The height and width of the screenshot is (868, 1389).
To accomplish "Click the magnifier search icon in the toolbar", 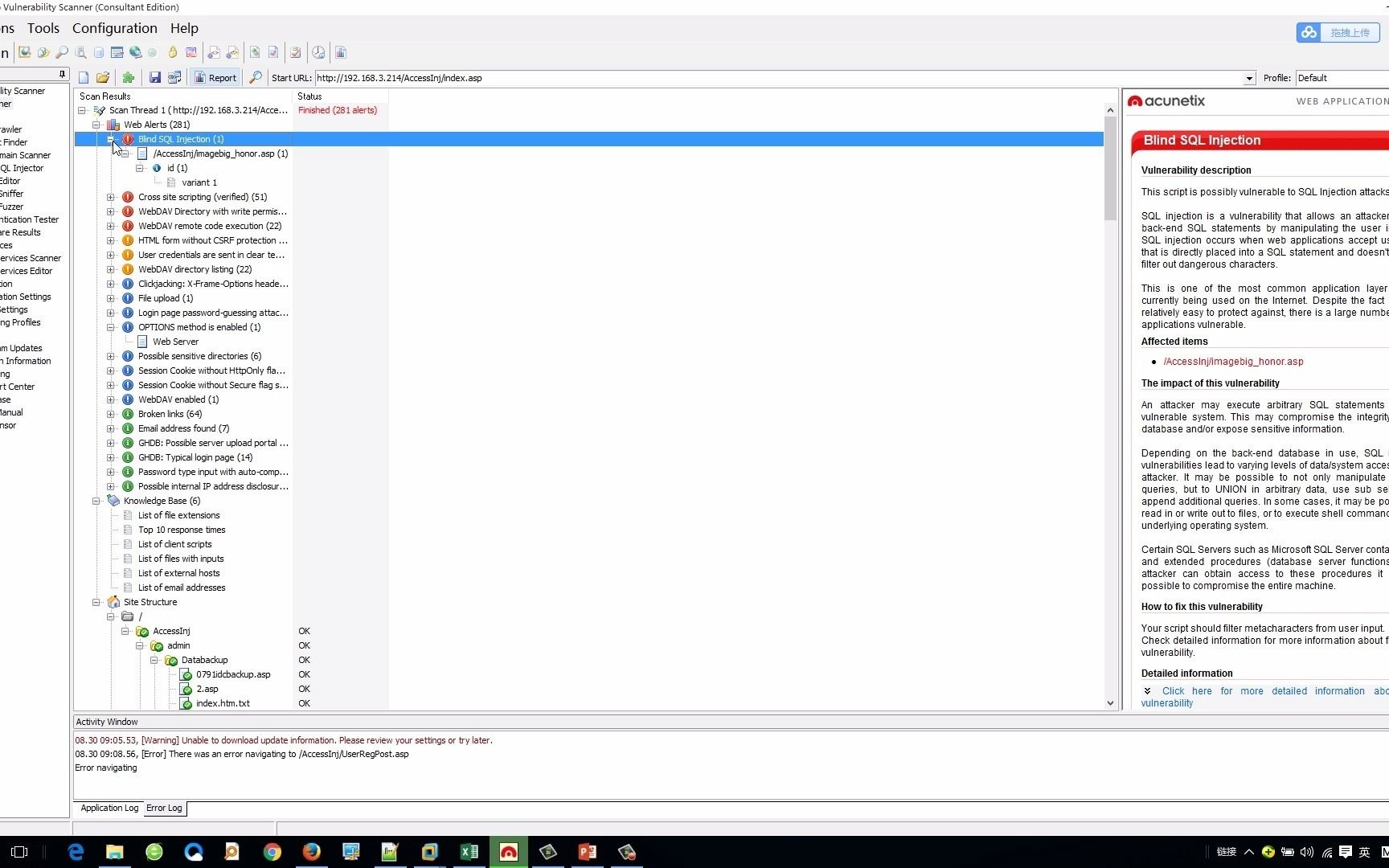I will tap(256, 77).
